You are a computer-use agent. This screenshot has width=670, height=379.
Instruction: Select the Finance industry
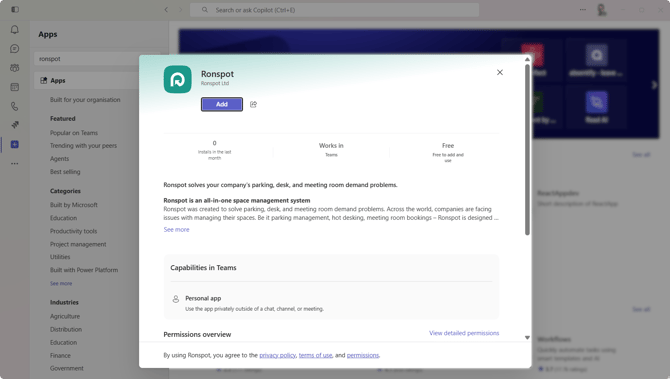(60, 355)
